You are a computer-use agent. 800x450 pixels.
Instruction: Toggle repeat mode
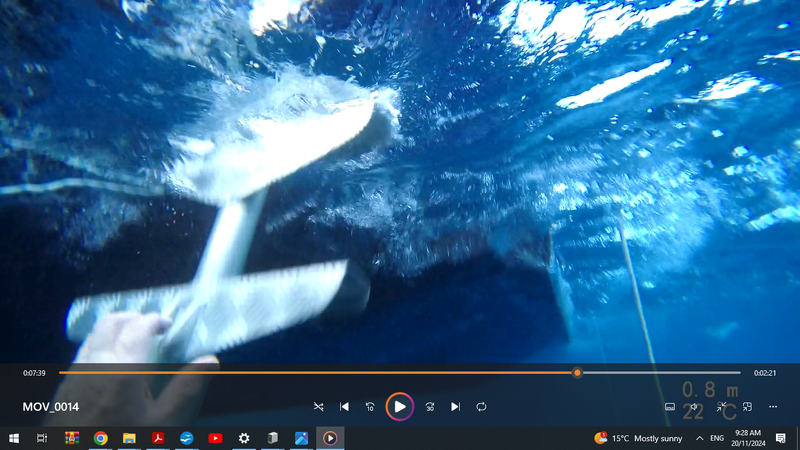tap(481, 407)
